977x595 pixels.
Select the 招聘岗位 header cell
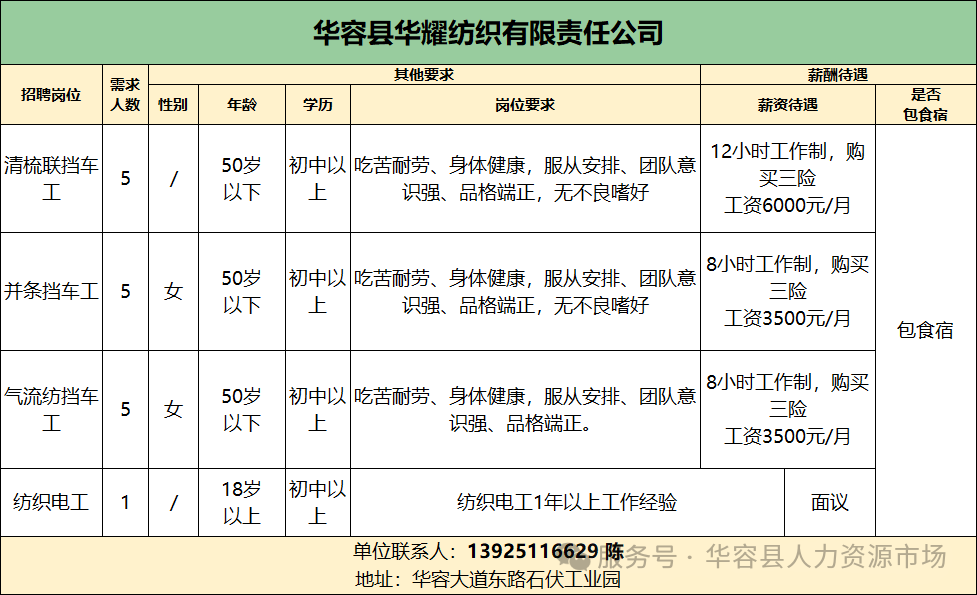point(51,95)
